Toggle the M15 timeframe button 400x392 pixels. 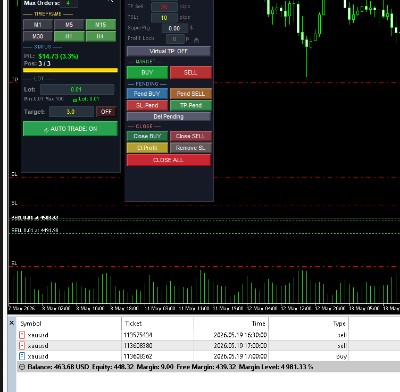(101, 25)
